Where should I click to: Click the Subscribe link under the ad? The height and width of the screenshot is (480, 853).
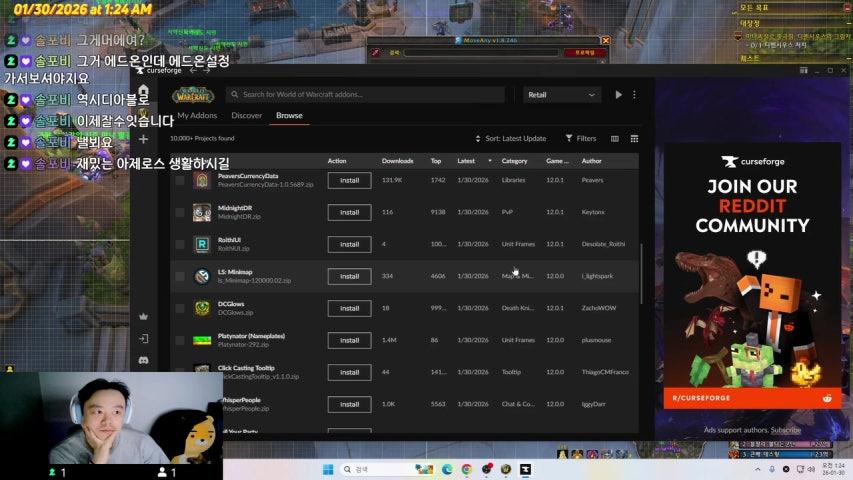click(786, 430)
